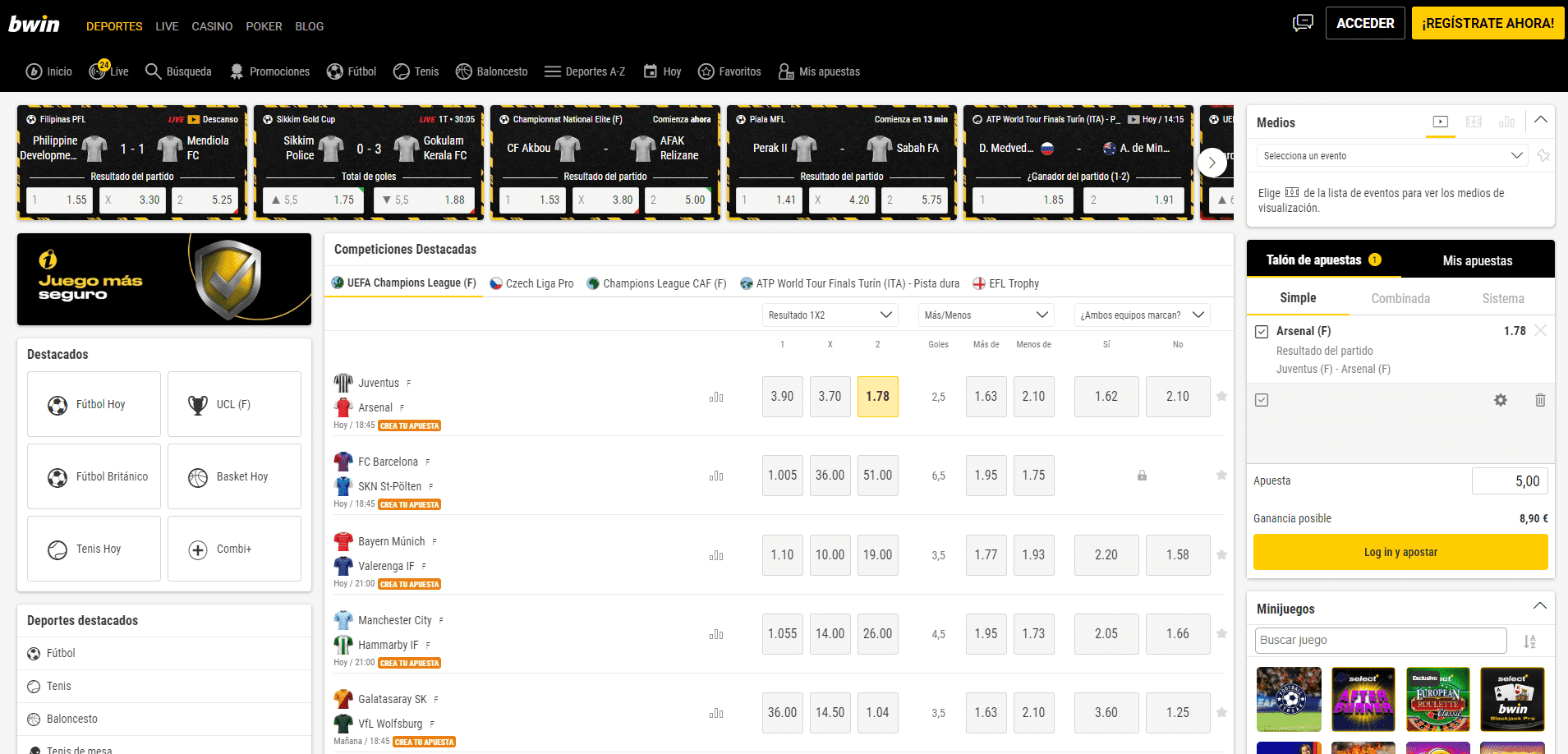1568x754 pixels.
Task: Select EFL Trophy competition tab
Action: 1006,283
